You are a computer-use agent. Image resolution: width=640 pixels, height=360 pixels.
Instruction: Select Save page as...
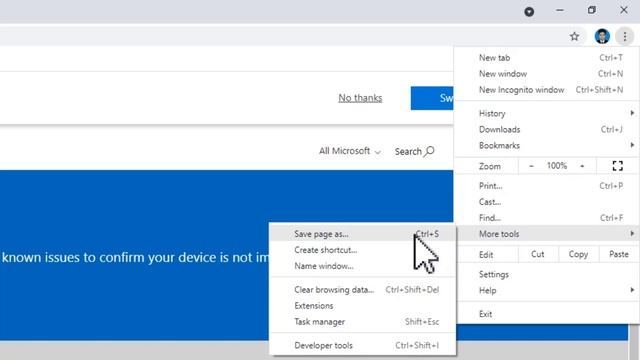pos(362,234)
